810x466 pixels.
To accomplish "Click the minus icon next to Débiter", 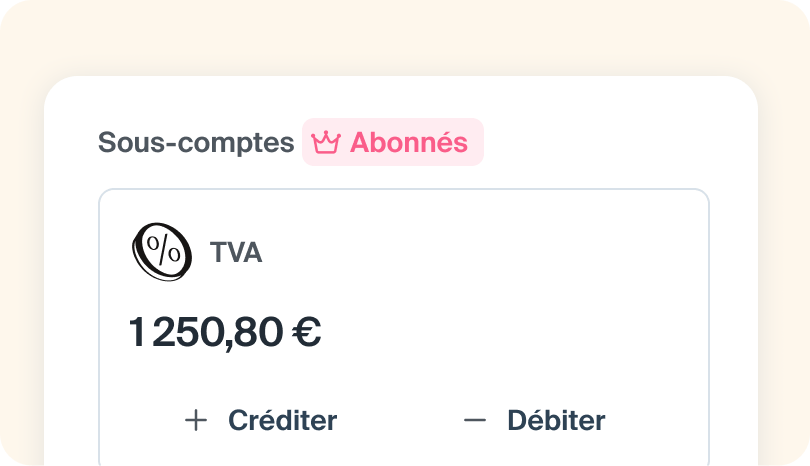I will click(475, 421).
